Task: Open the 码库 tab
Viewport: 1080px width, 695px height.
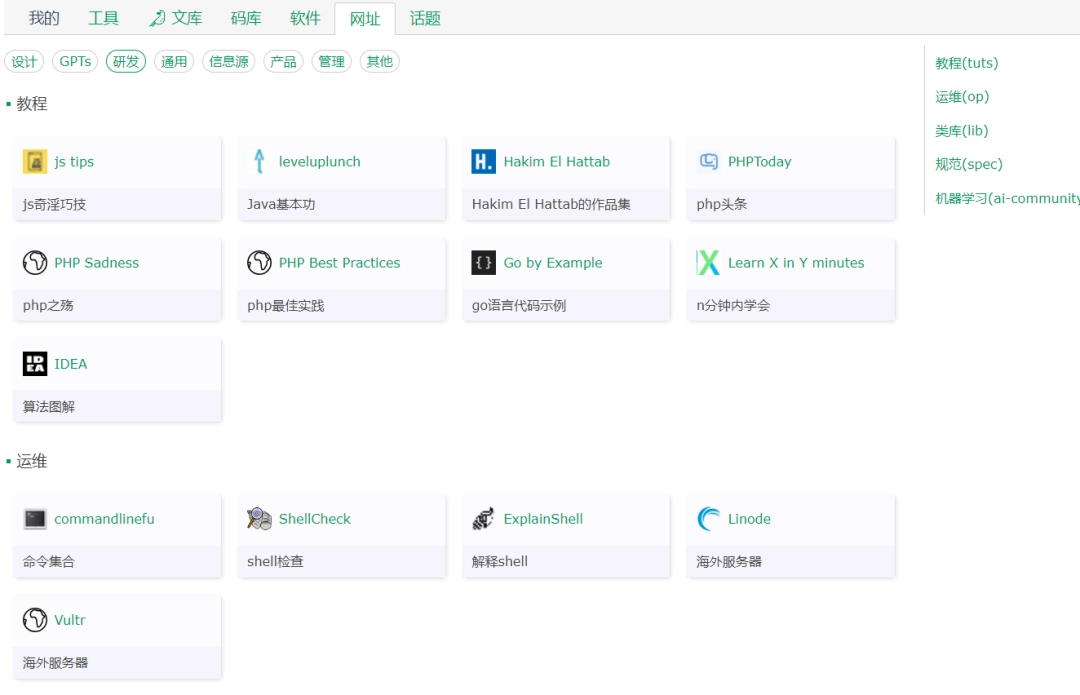Action: point(246,19)
